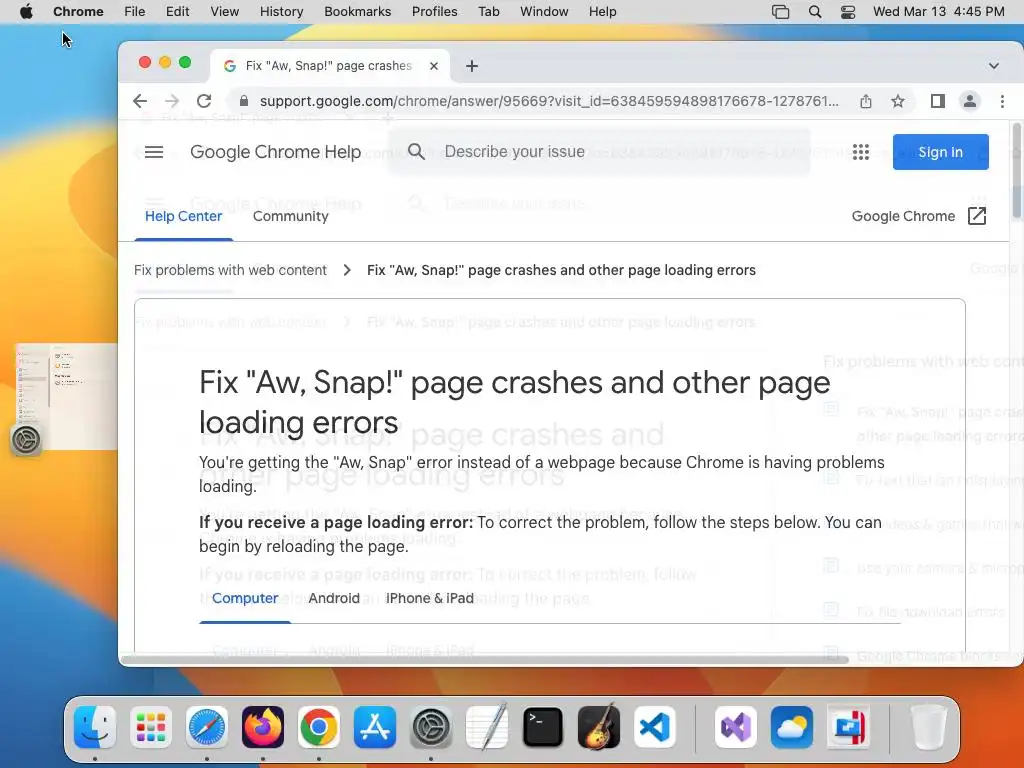
Task: Open the Help menu in the menu bar
Action: (x=602, y=12)
